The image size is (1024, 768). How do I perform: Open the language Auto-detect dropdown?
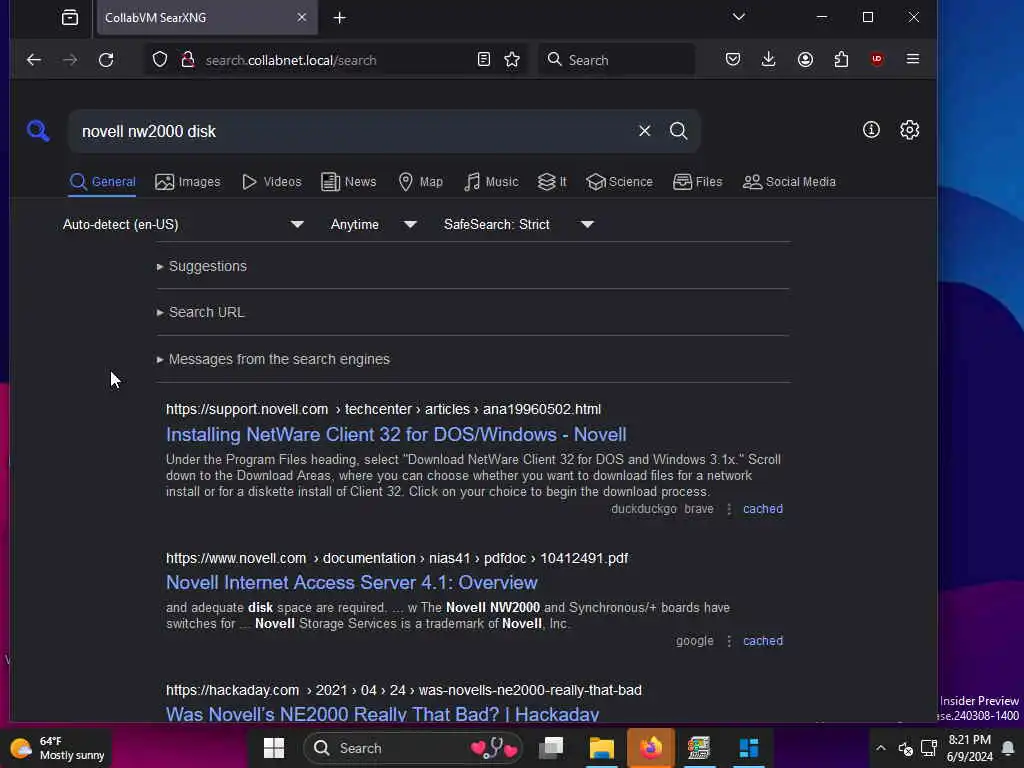183,224
